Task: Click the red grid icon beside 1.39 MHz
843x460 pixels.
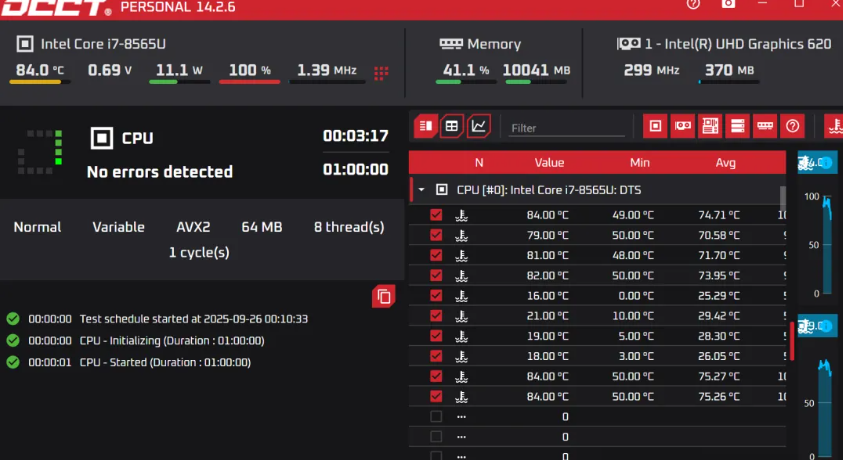Action: [x=381, y=72]
